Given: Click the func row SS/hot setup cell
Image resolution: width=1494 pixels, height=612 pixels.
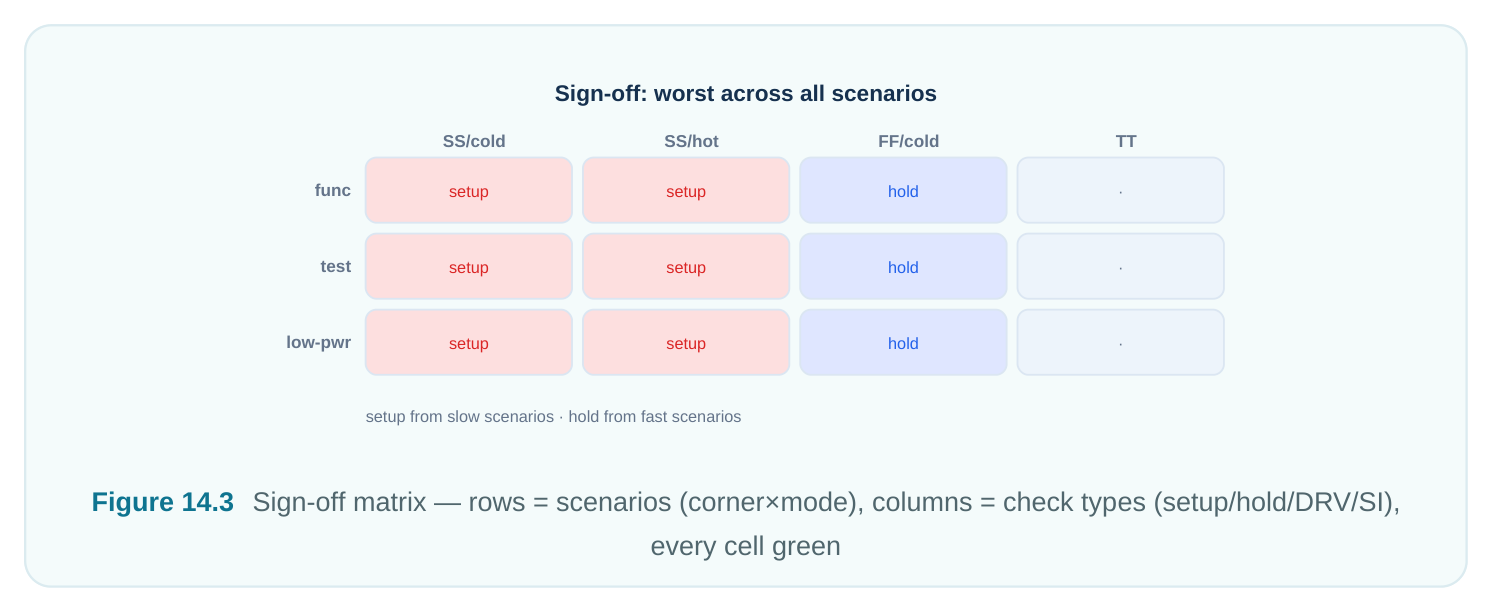Looking at the screenshot, I should click(x=686, y=190).
